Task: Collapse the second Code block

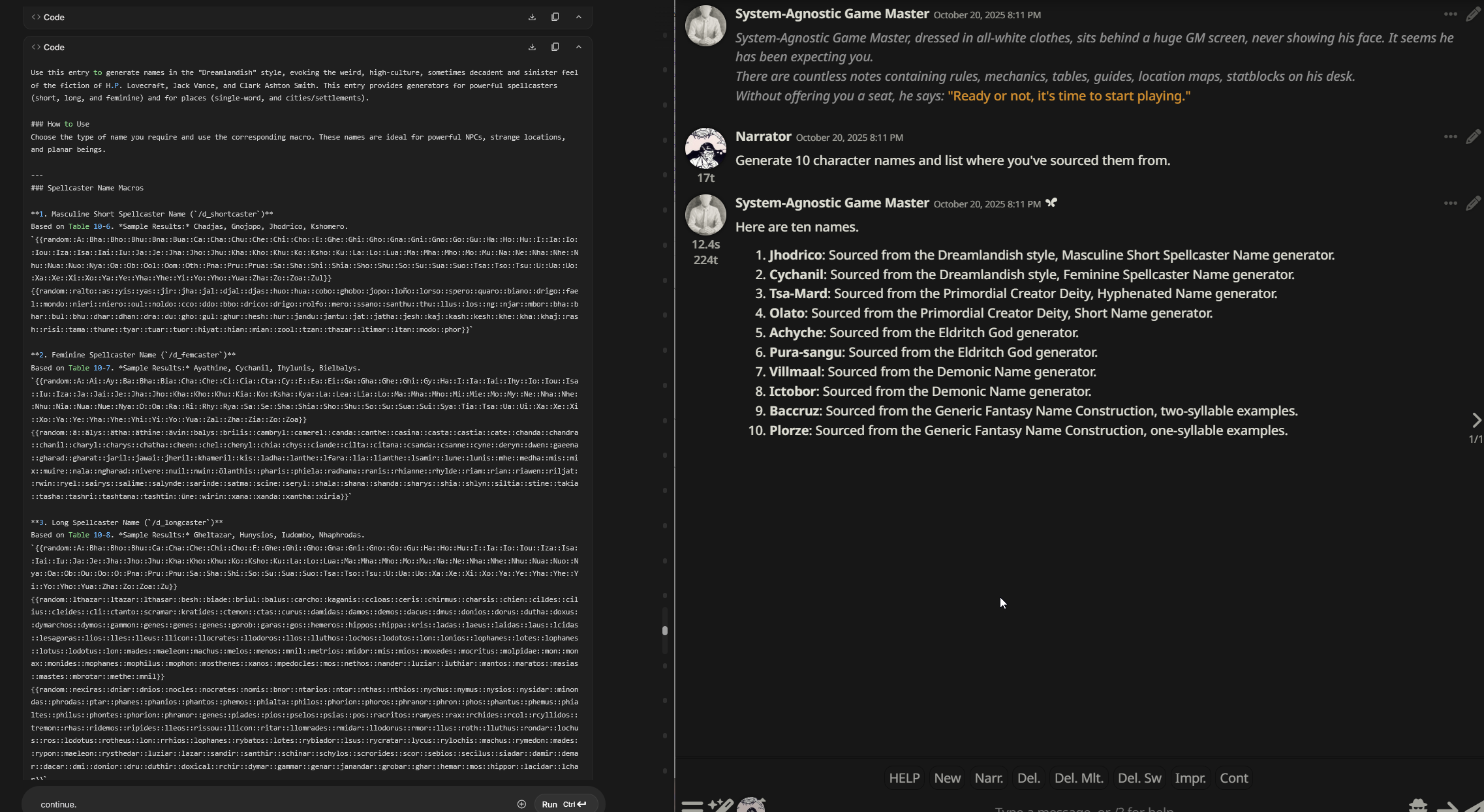Action: click(x=578, y=47)
